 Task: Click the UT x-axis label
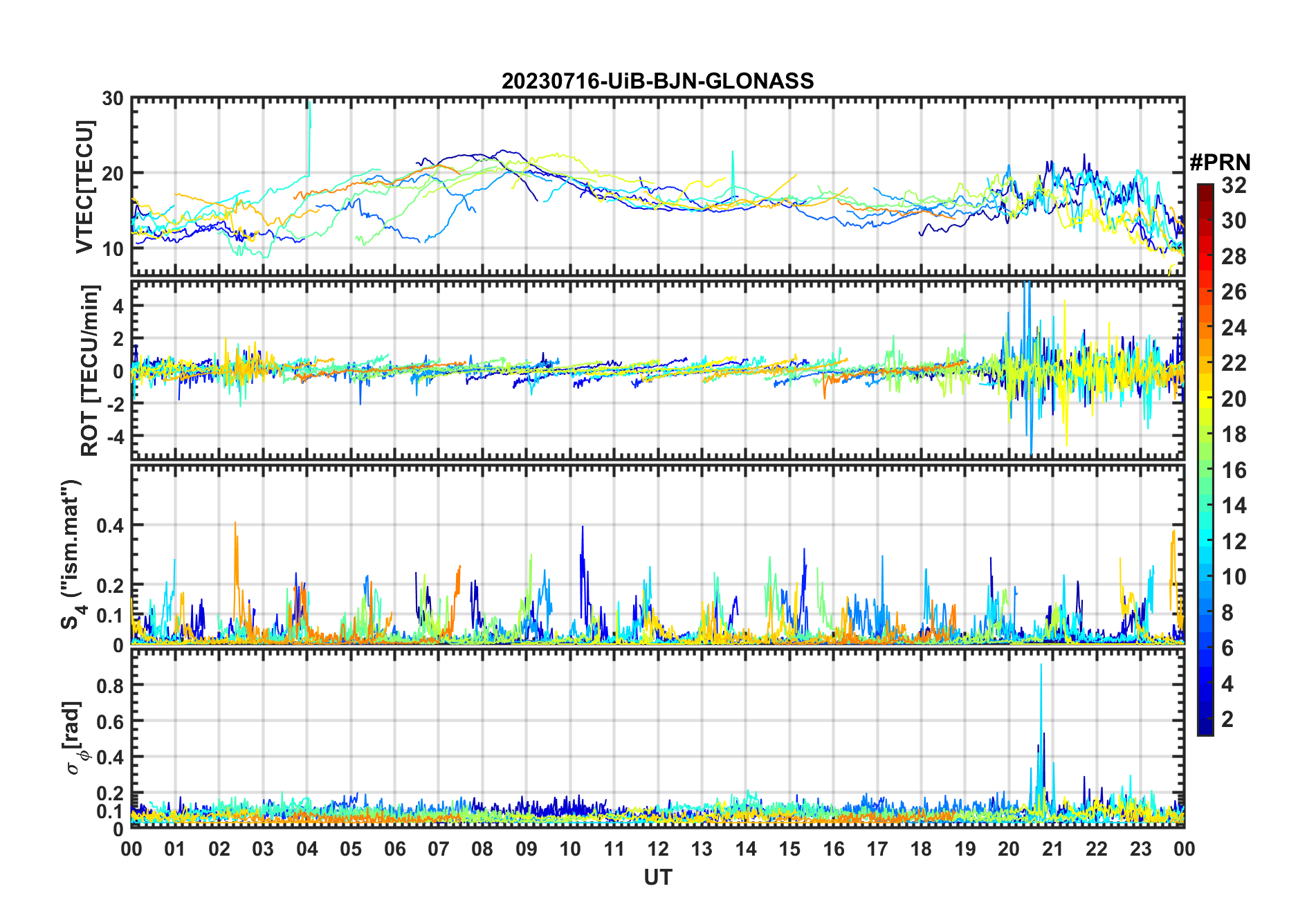[657, 877]
